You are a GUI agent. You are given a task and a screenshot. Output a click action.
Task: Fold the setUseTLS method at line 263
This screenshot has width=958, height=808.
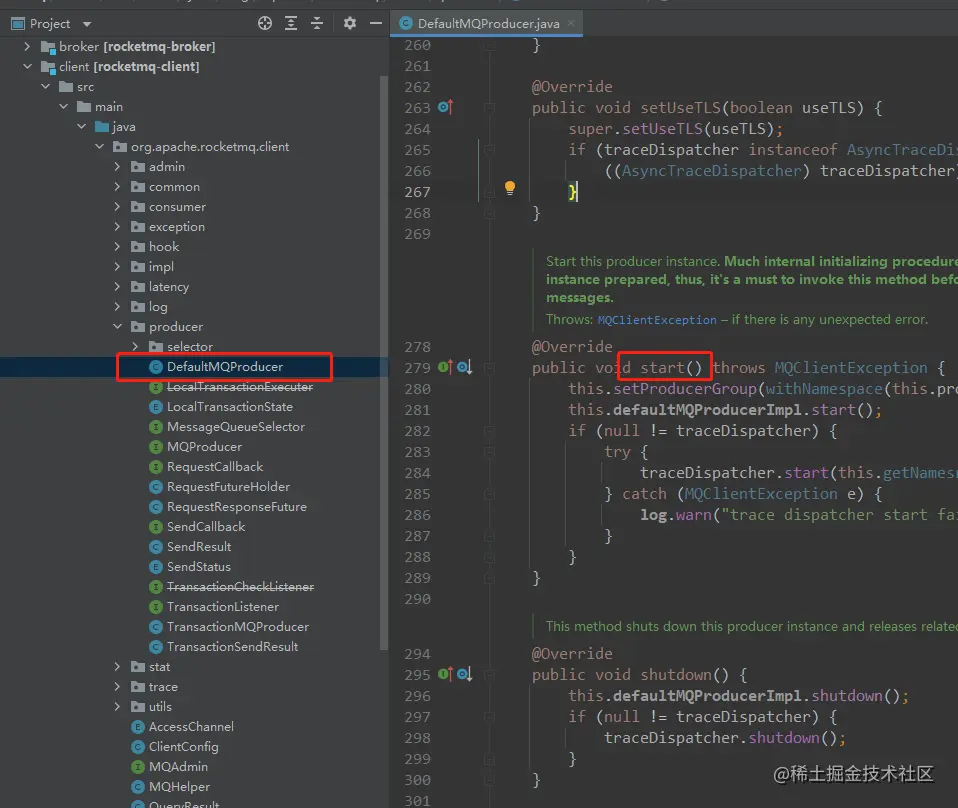(x=489, y=108)
